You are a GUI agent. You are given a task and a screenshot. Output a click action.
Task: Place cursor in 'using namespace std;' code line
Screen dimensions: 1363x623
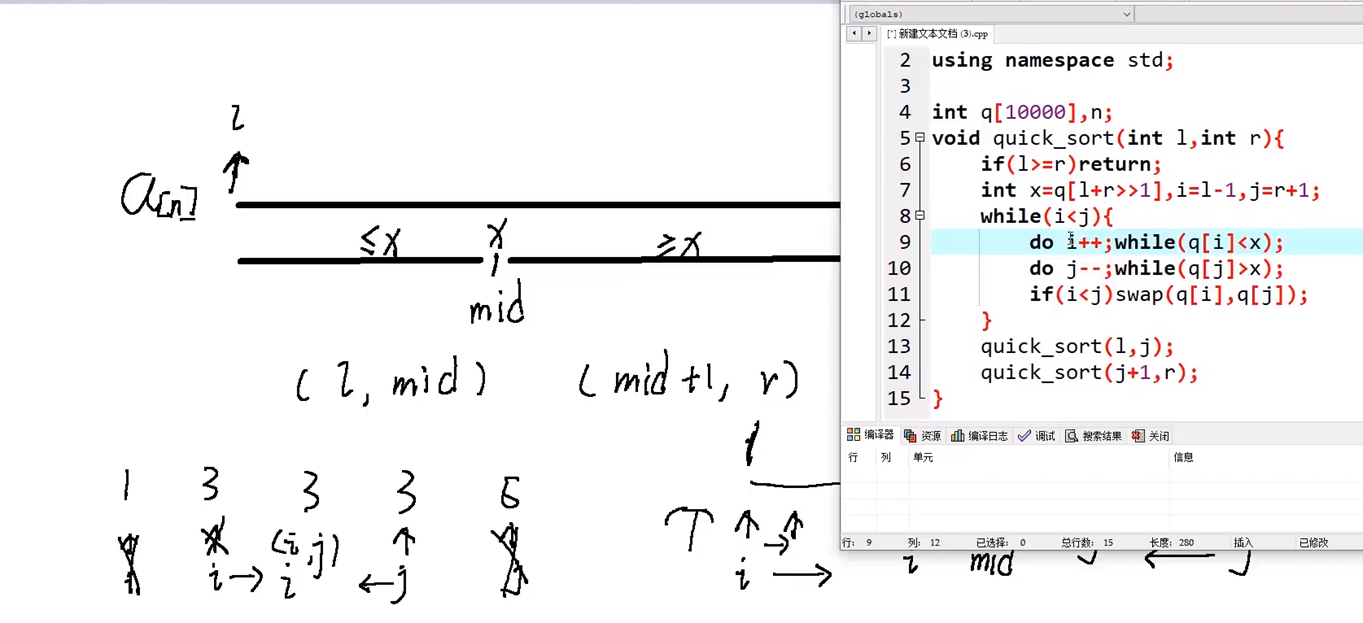(1052, 60)
